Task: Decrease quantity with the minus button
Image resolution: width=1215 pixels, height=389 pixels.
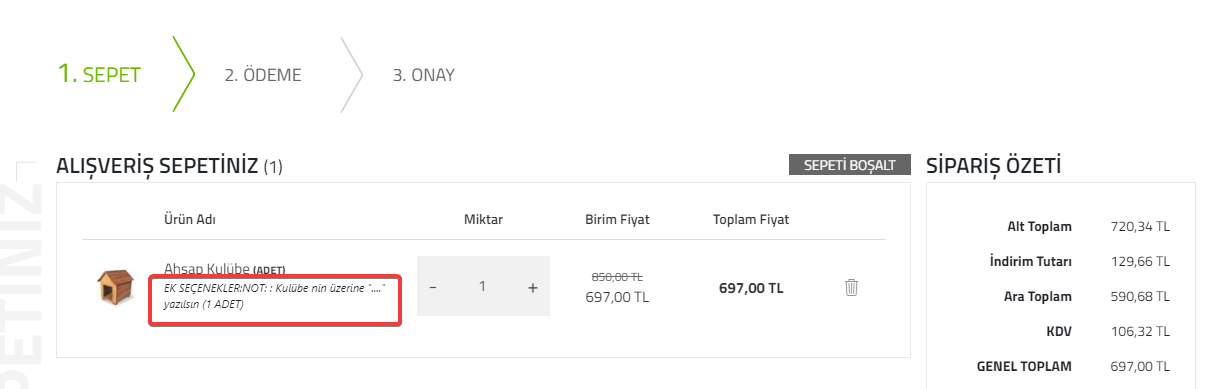Action: [433, 287]
